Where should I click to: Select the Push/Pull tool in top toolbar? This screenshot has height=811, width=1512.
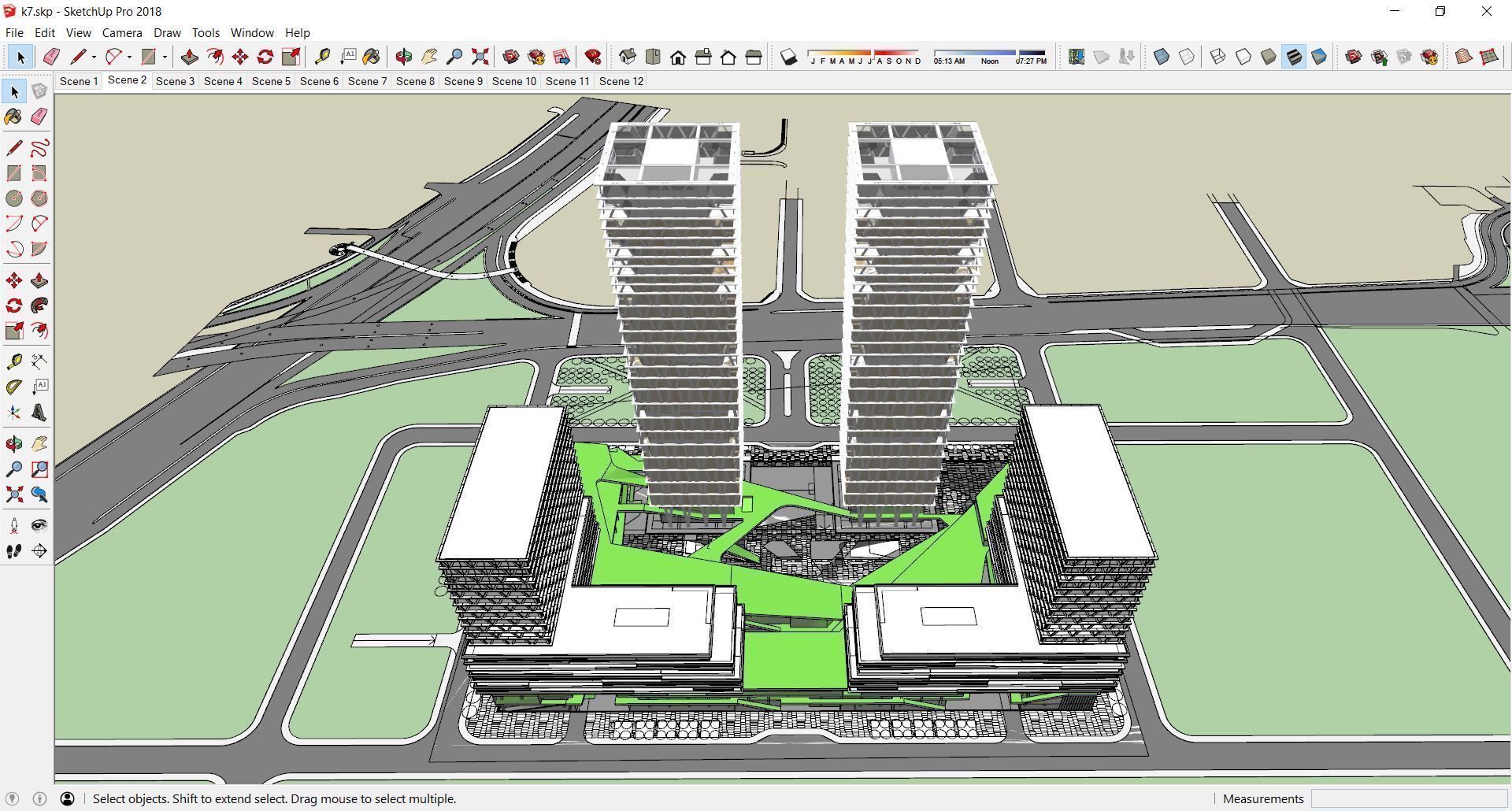pyautogui.click(x=190, y=57)
